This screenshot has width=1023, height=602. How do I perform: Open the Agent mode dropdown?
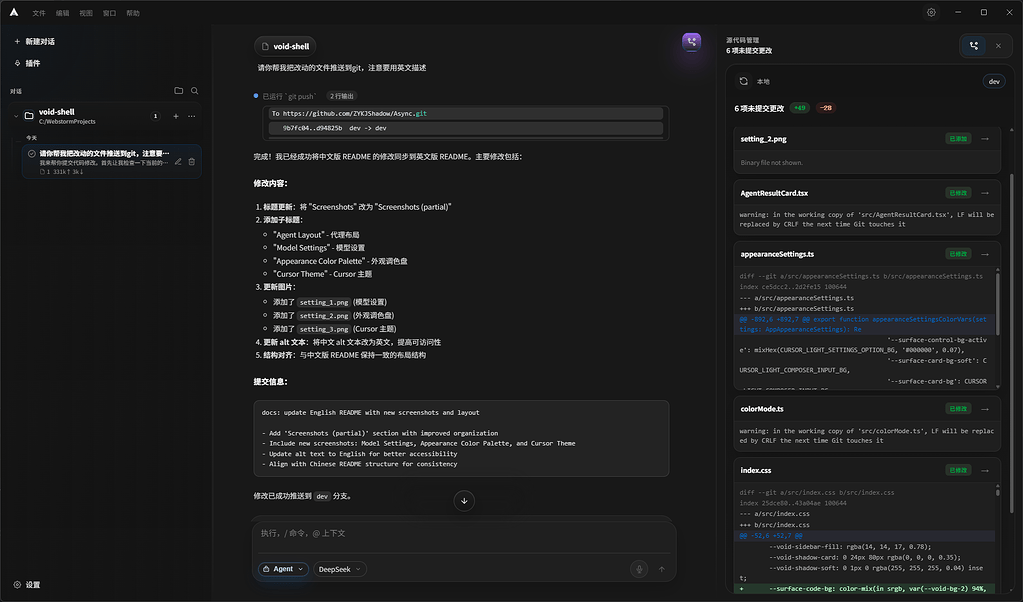point(283,569)
